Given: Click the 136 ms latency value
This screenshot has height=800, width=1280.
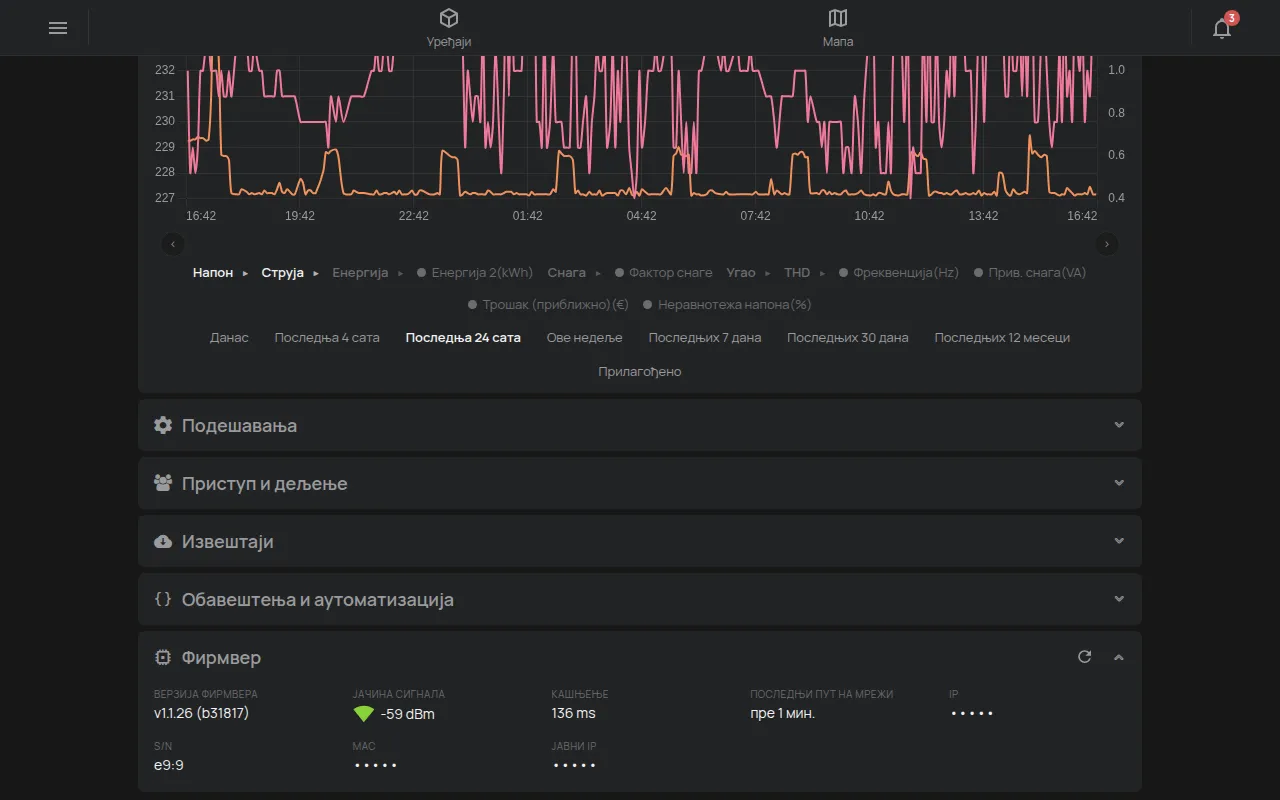Looking at the screenshot, I should click(x=573, y=713).
